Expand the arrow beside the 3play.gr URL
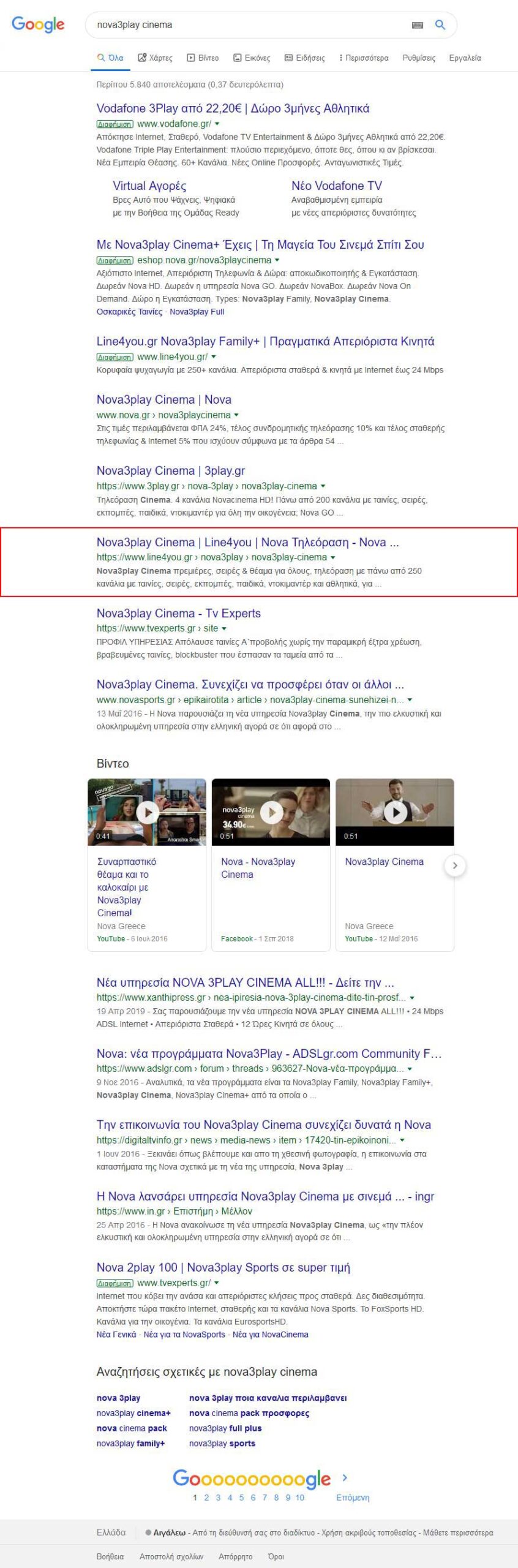Viewport: 518px width, 1568px height. 323,486
